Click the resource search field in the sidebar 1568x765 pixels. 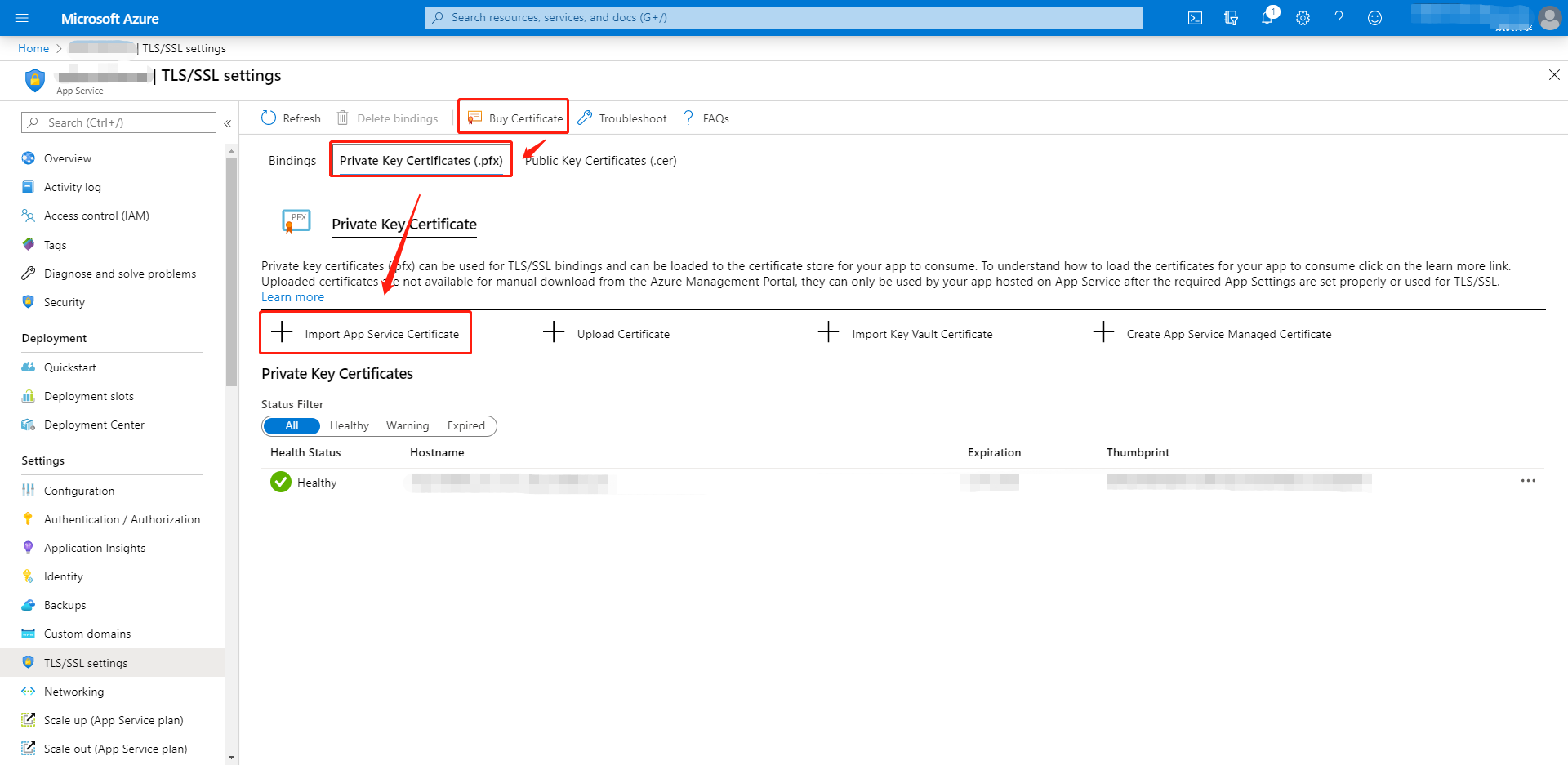[x=118, y=122]
